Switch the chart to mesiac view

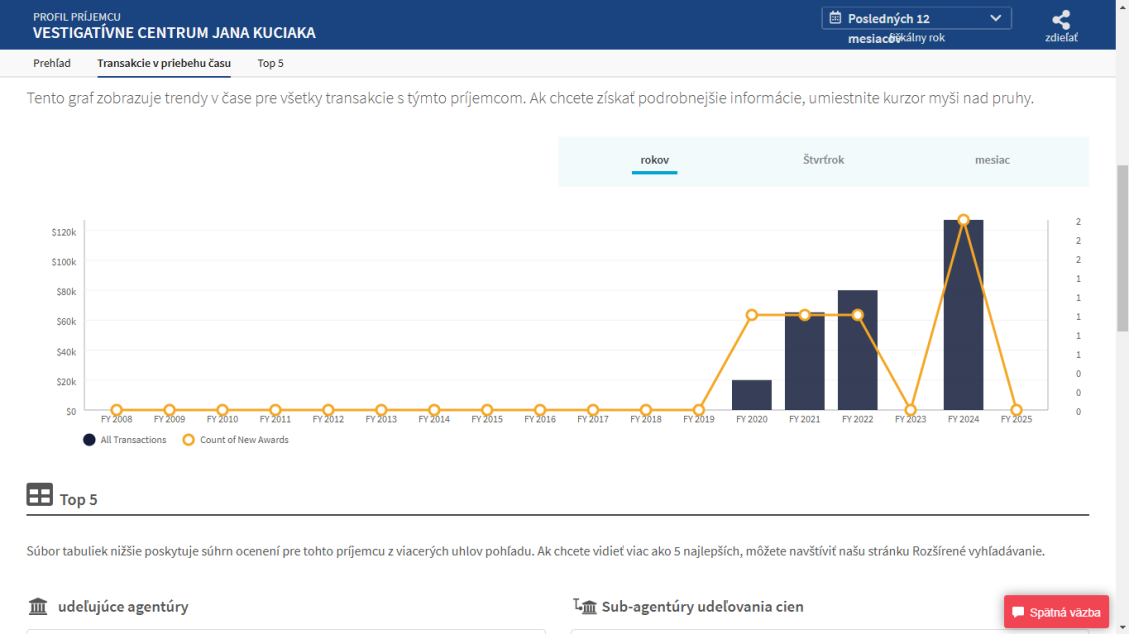(992, 160)
